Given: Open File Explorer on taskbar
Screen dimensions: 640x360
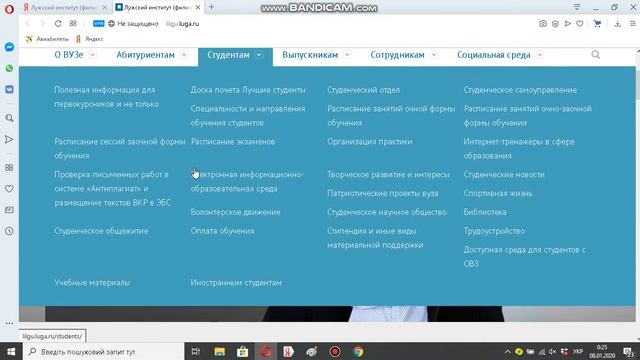Looking at the screenshot, I should pos(220,351).
